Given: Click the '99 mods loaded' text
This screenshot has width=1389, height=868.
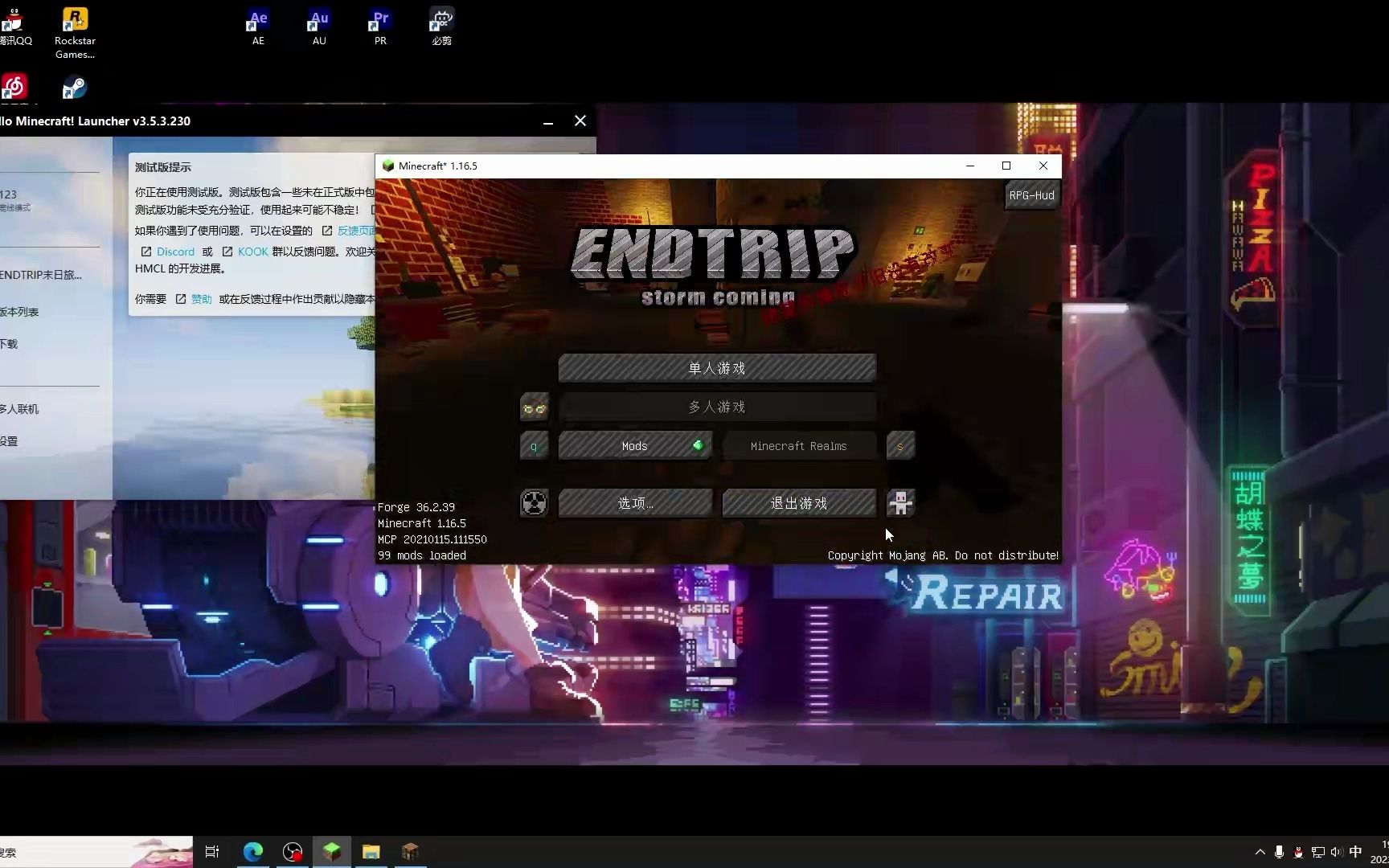Looking at the screenshot, I should (422, 555).
